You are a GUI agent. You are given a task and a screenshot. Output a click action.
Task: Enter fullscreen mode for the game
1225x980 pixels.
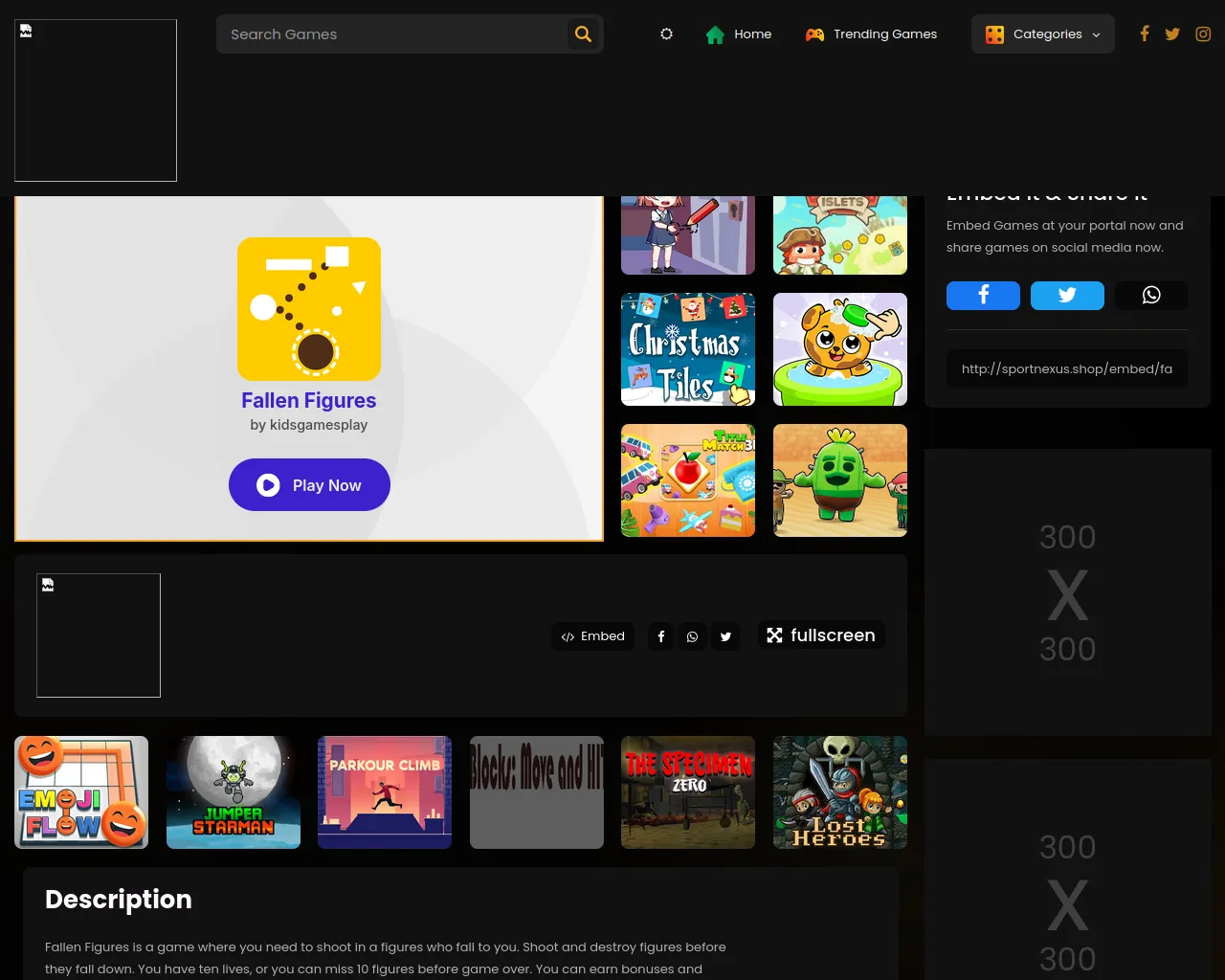click(820, 635)
